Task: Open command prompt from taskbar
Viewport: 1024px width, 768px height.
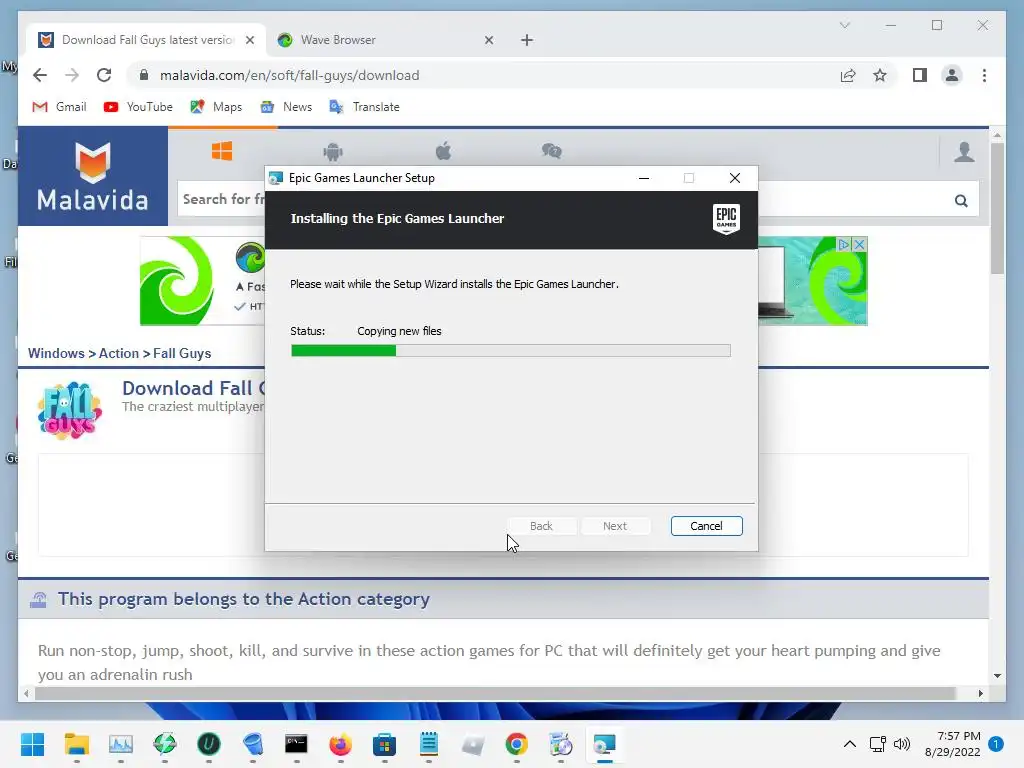Action: pyautogui.click(x=296, y=744)
